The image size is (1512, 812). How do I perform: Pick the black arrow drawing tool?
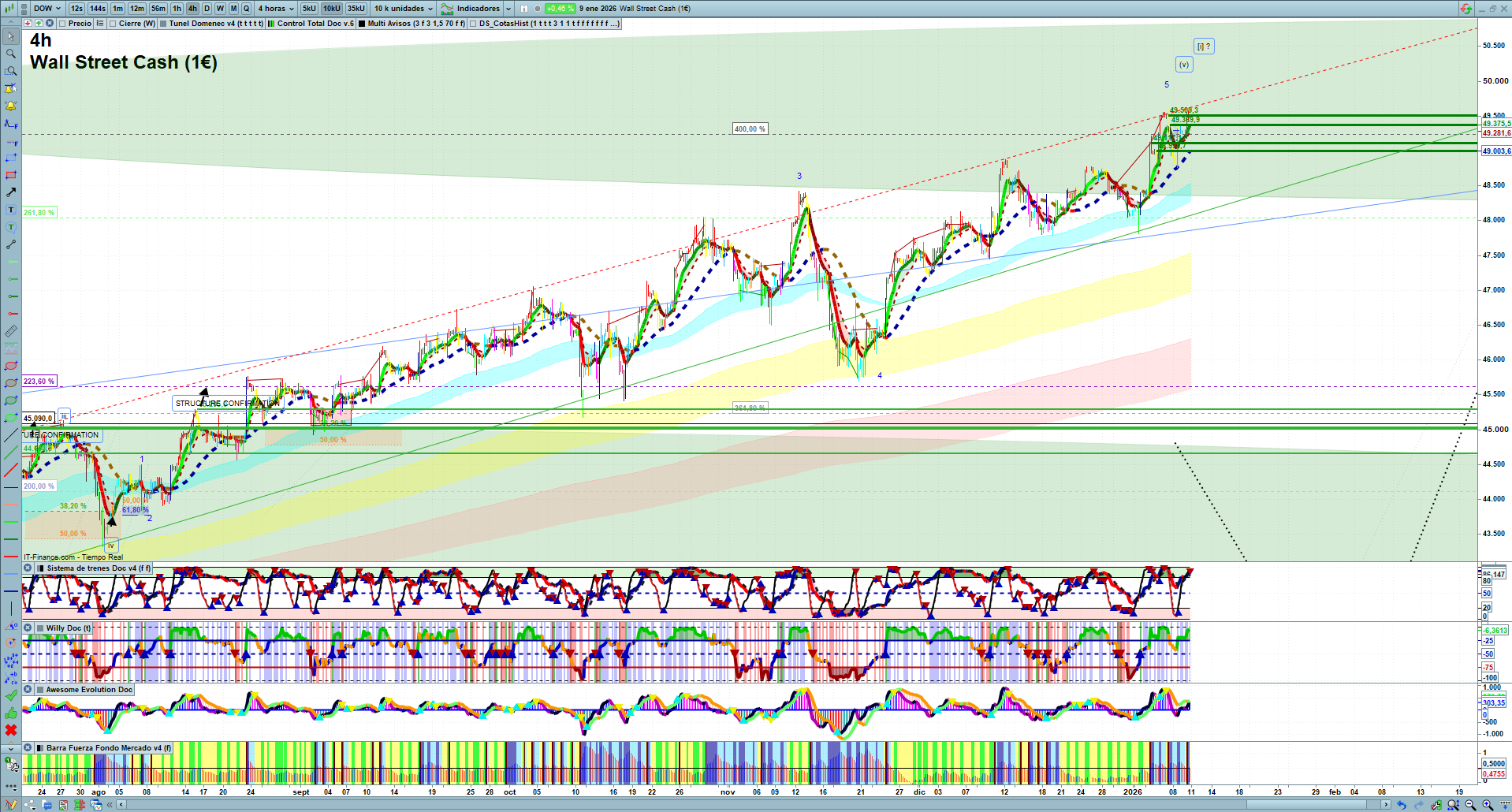tap(11, 192)
